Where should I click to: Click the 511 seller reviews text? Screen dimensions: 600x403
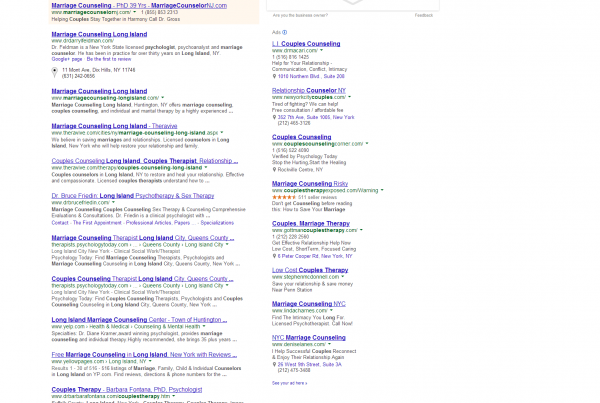(x=318, y=197)
